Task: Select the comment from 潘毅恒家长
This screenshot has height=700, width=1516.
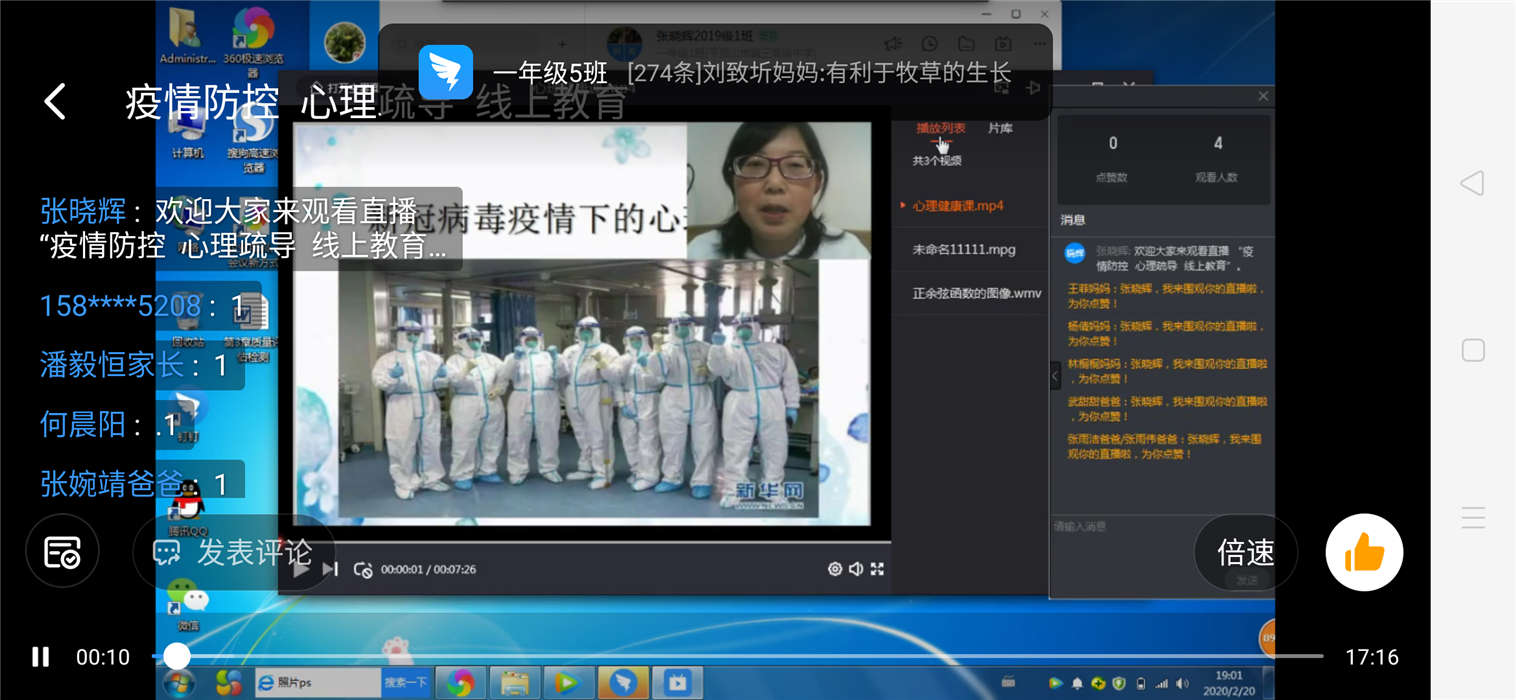Action: click(135, 365)
